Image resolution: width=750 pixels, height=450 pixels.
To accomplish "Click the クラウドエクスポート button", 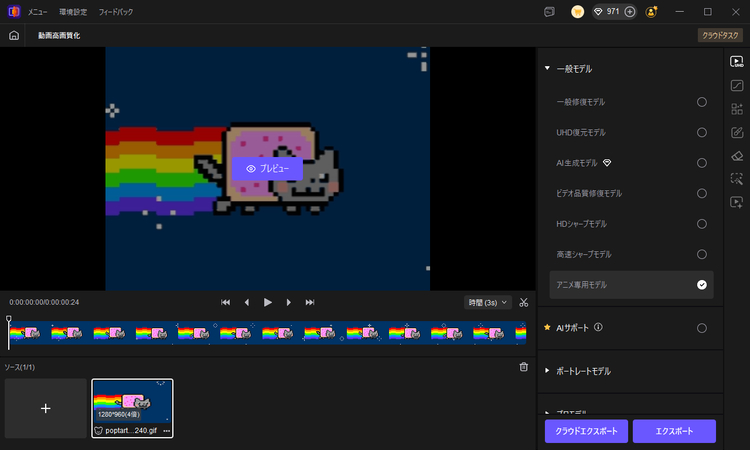I will tap(586, 431).
